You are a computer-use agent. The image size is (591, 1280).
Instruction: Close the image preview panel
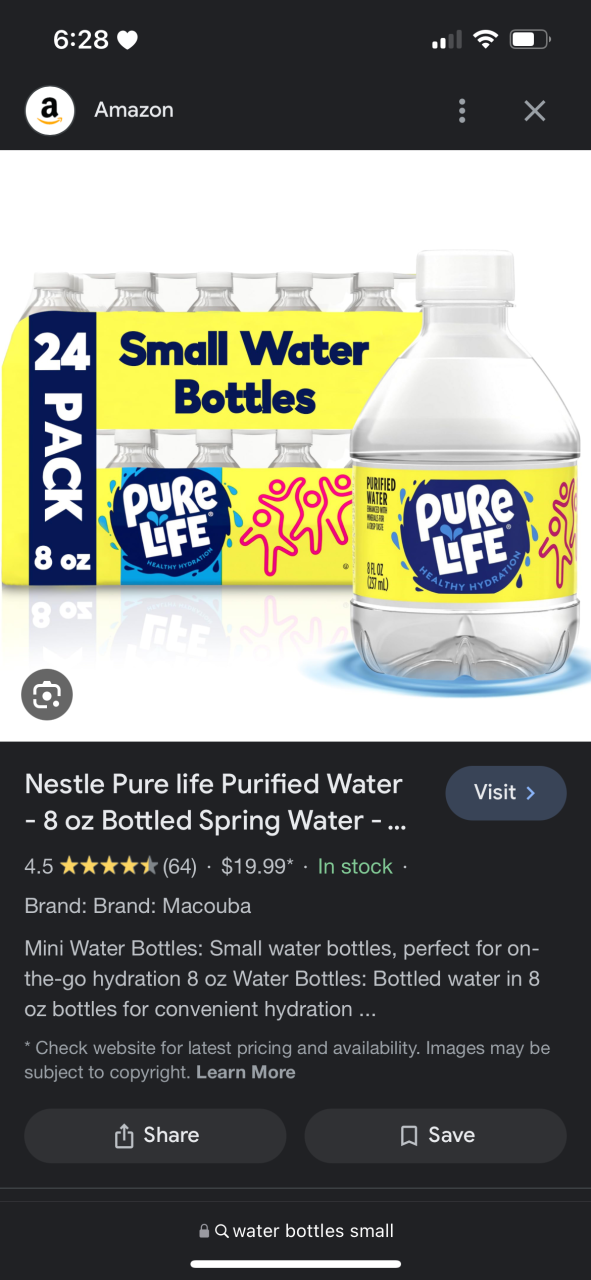(x=535, y=110)
